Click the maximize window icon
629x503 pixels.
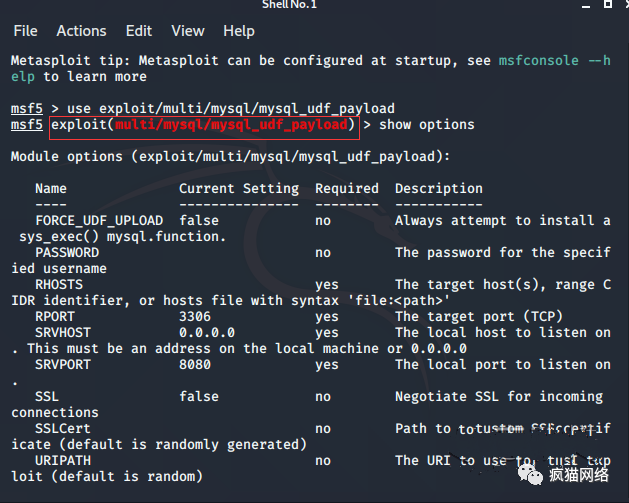tap(608, 4)
